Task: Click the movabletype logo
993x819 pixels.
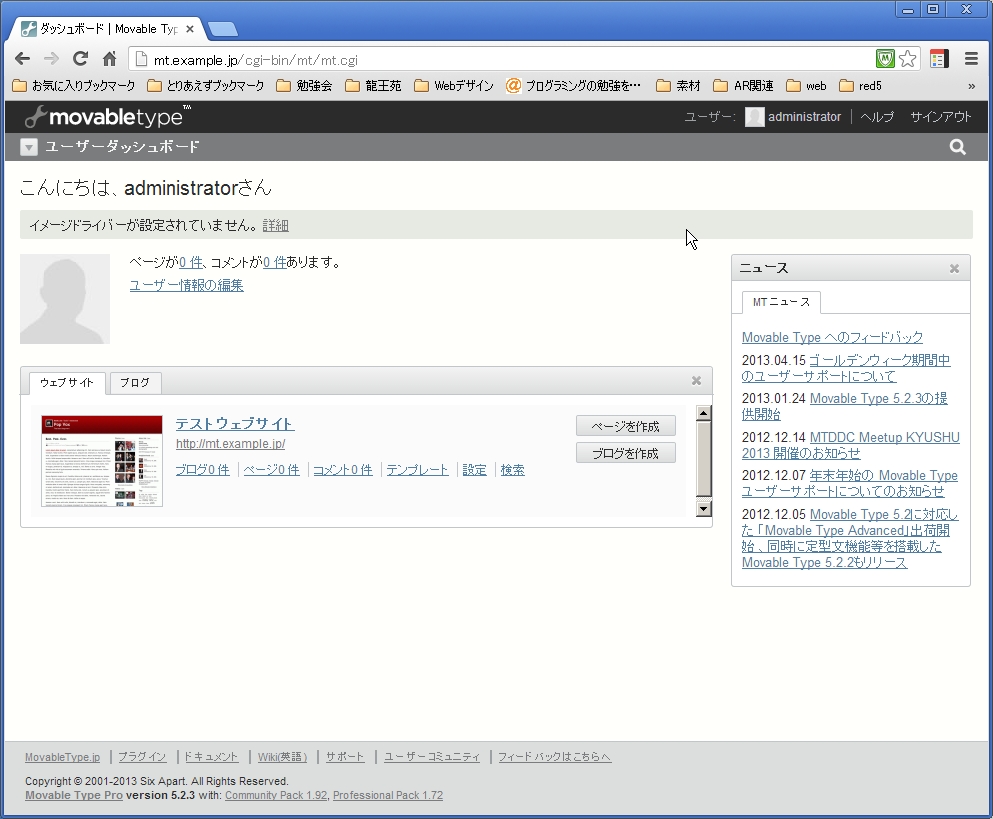Action: point(108,117)
